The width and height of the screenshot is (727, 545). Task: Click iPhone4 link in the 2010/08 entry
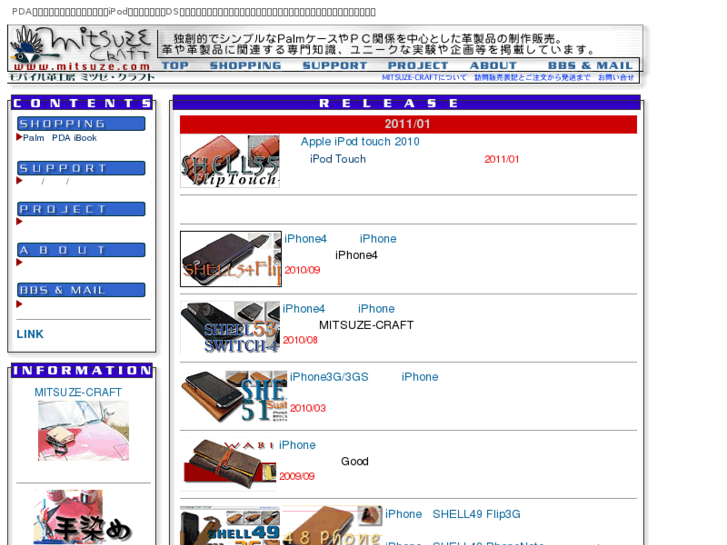tap(304, 309)
